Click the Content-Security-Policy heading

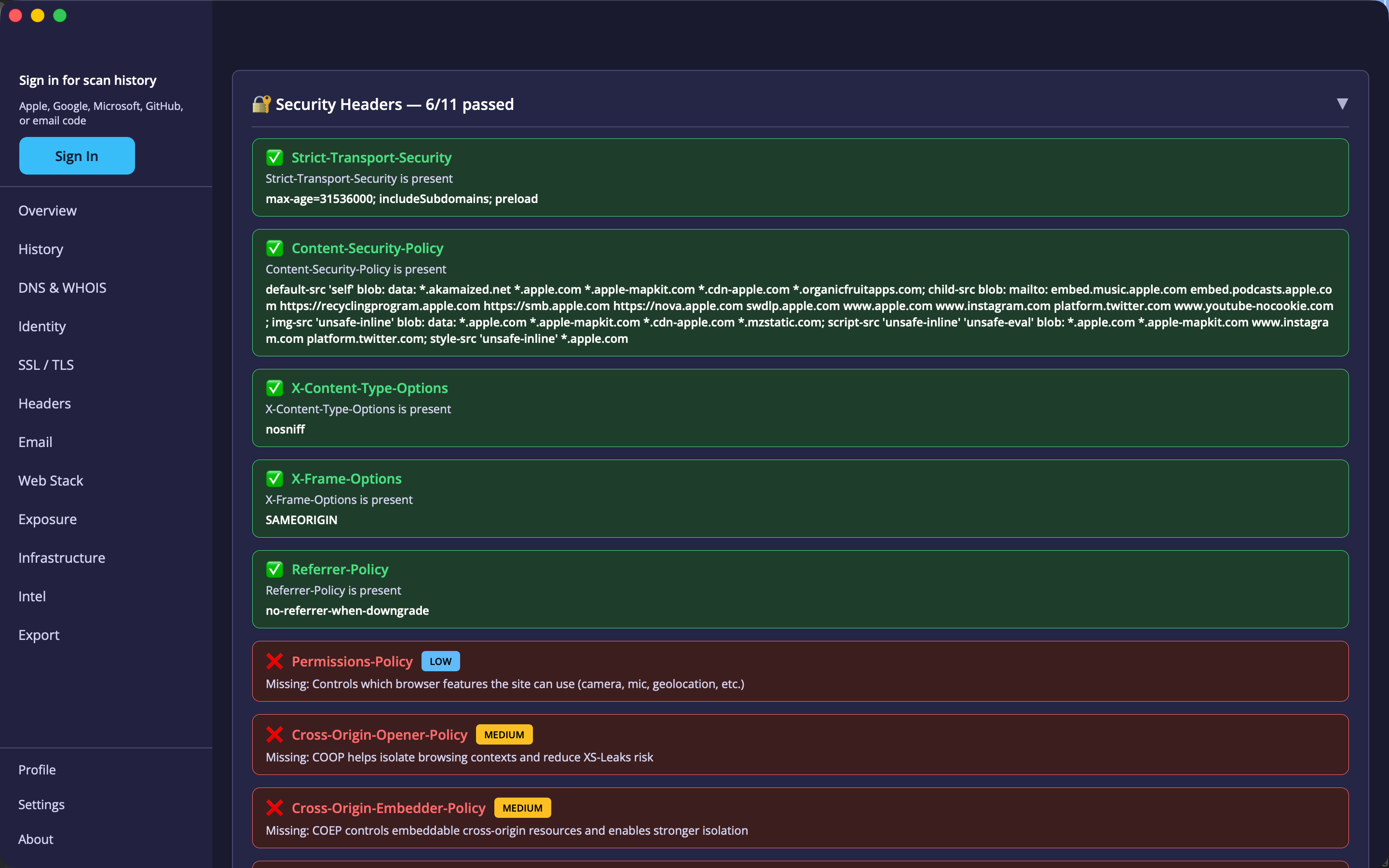[x=368, y=248]
